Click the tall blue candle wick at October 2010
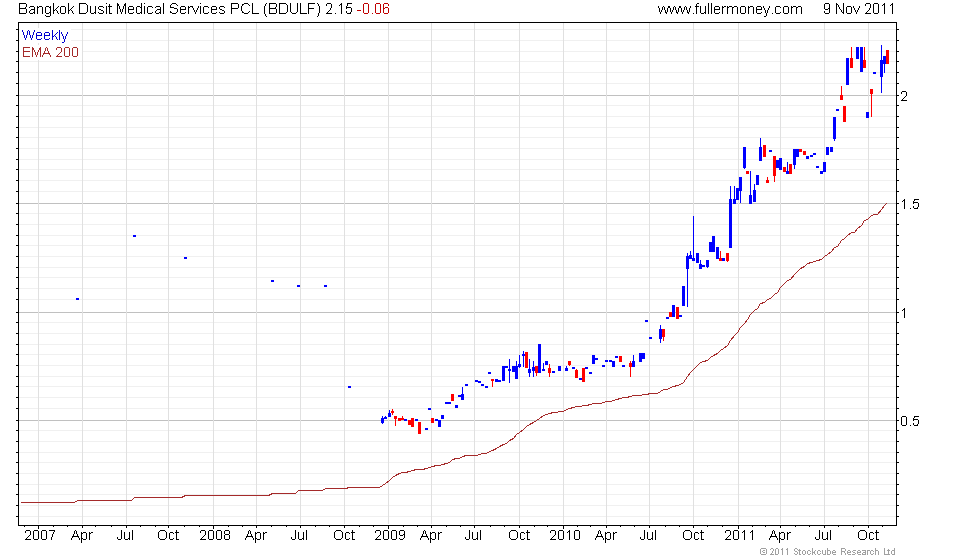980x560 pixels. [693, 236]
